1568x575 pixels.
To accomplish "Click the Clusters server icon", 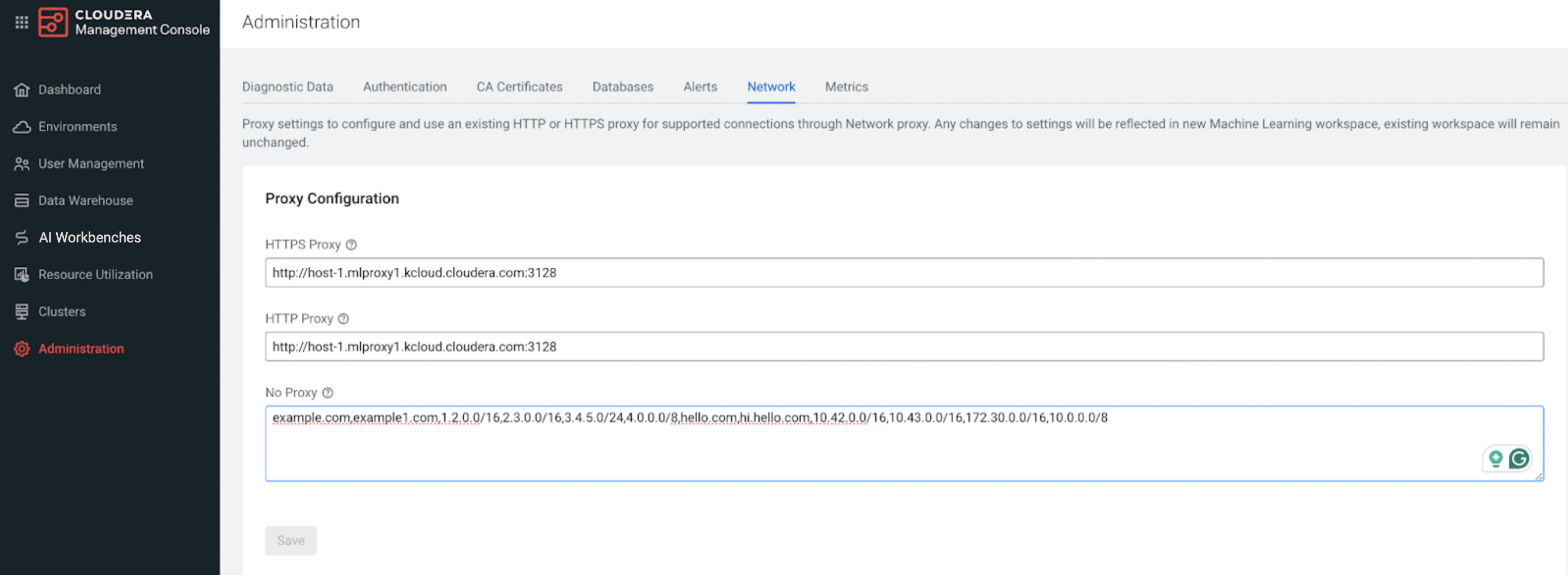I will click(x=22, y=311).
